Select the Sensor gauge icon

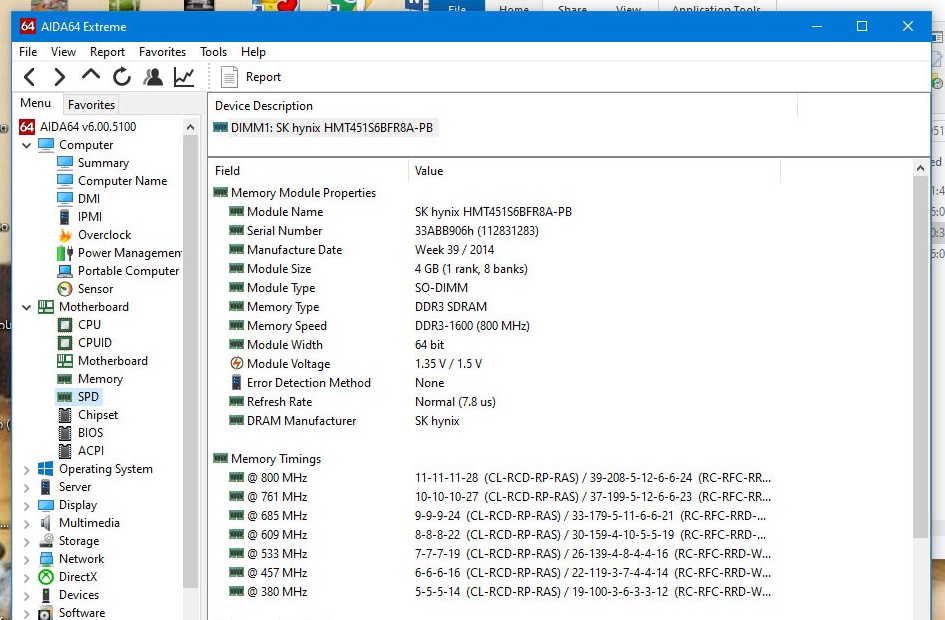[65, 289]
